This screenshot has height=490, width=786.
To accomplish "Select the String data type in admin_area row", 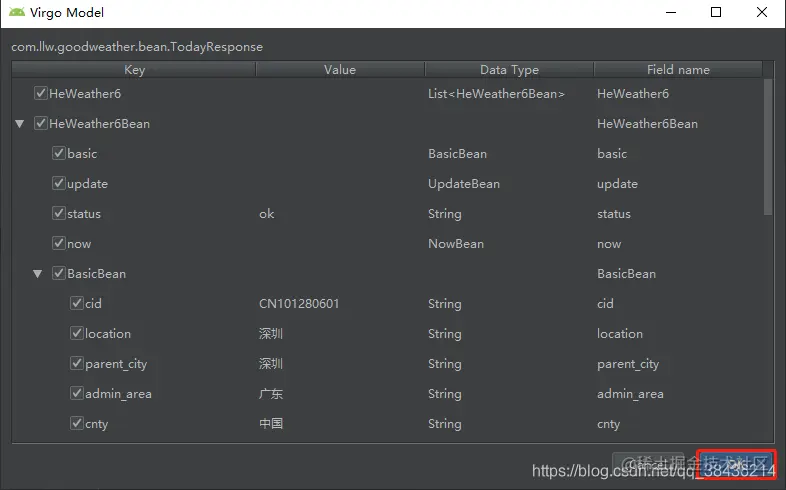I will pos(445,394).
